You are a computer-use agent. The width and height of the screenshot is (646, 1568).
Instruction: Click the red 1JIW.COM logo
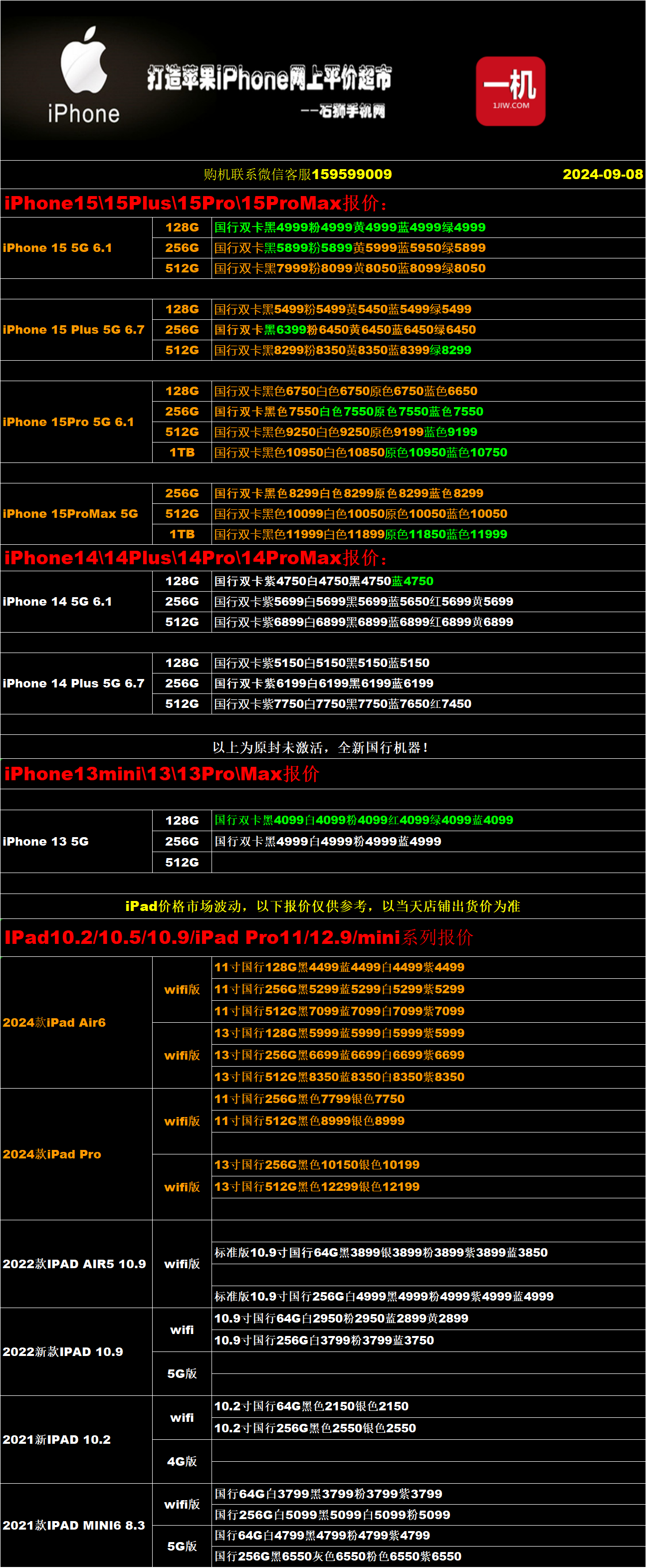pyautogui.click(x=510, y=91)
